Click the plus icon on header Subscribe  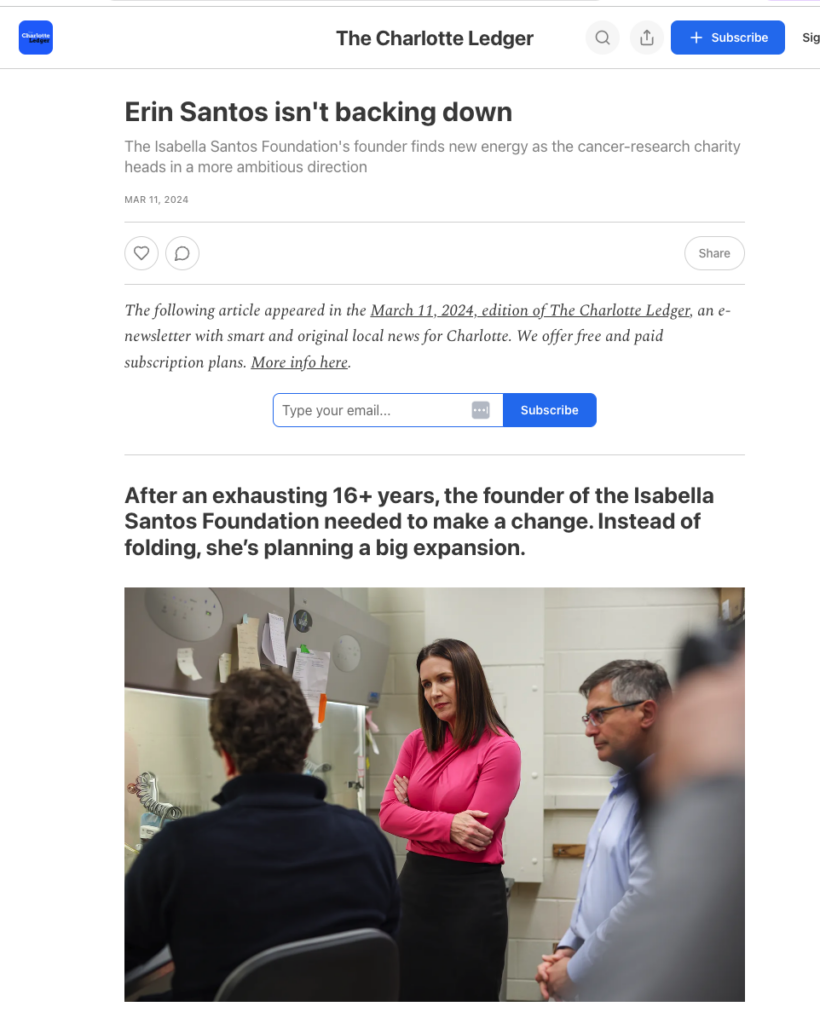(x=697, y=38)
